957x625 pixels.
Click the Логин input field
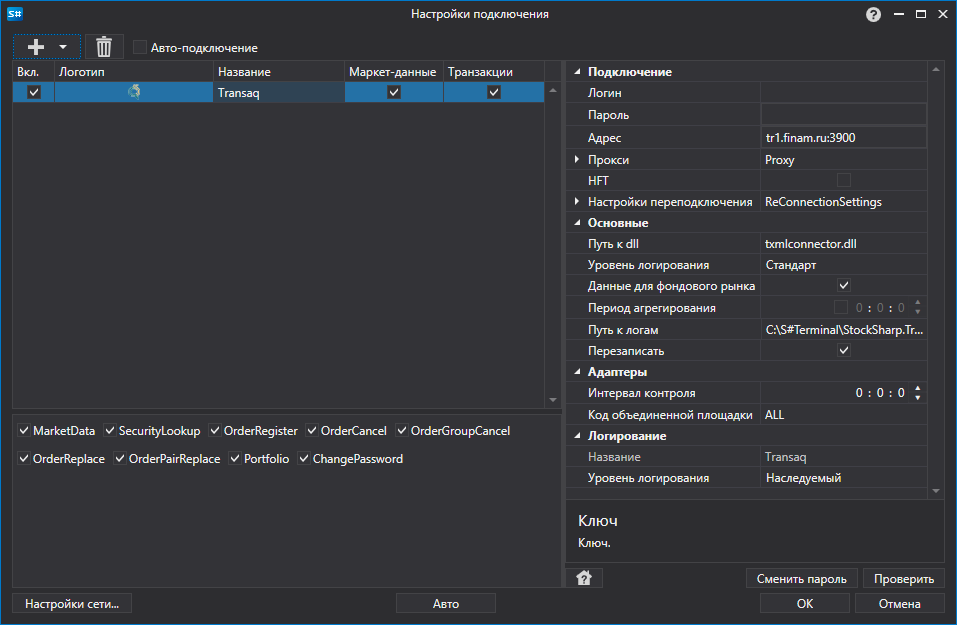click(843, 93)
